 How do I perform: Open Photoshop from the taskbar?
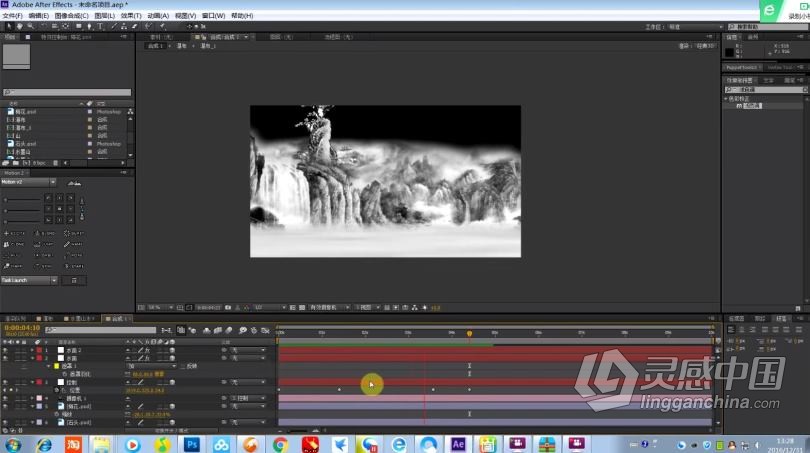click(192, 444)
